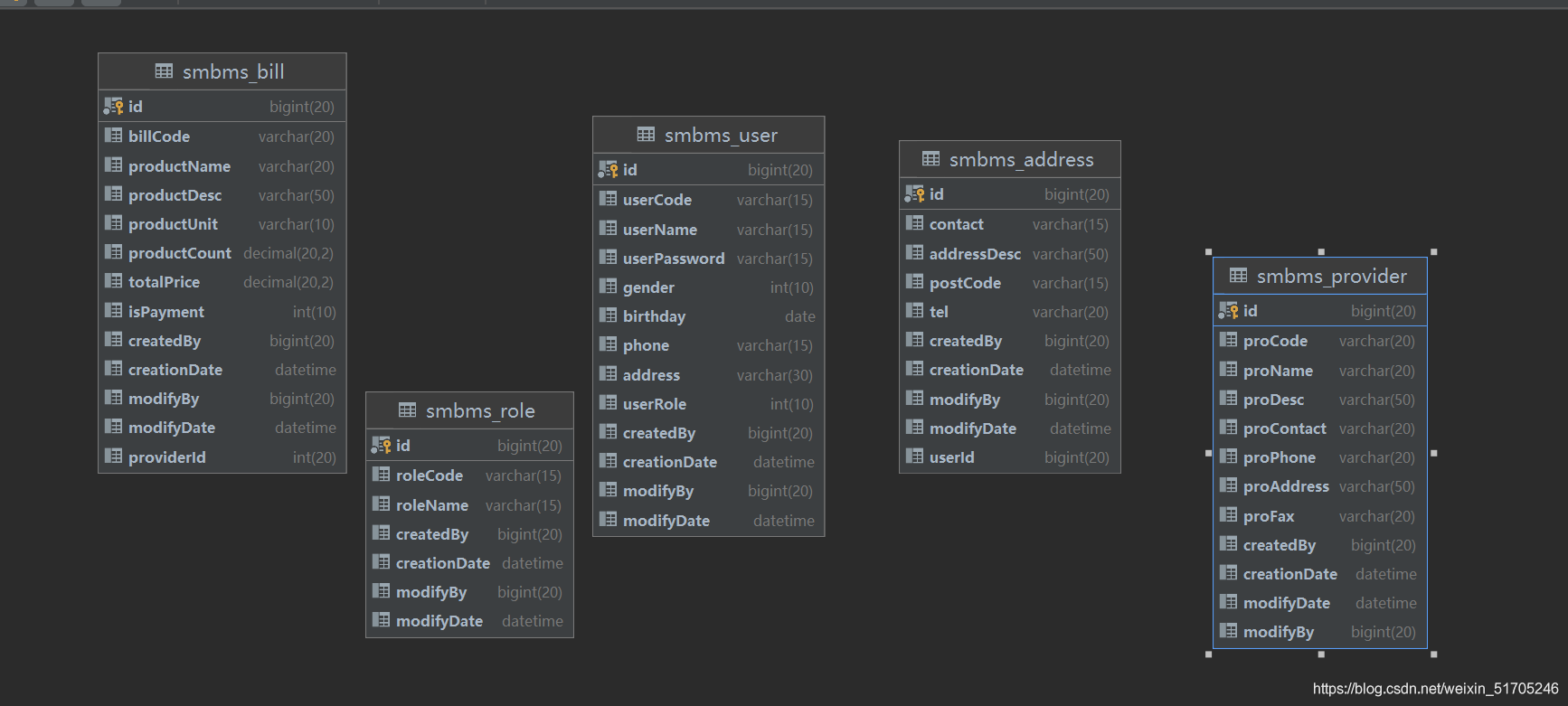
Task: Select the smbms_role table header
Action: pyautogui.click(x=469, y=410)
